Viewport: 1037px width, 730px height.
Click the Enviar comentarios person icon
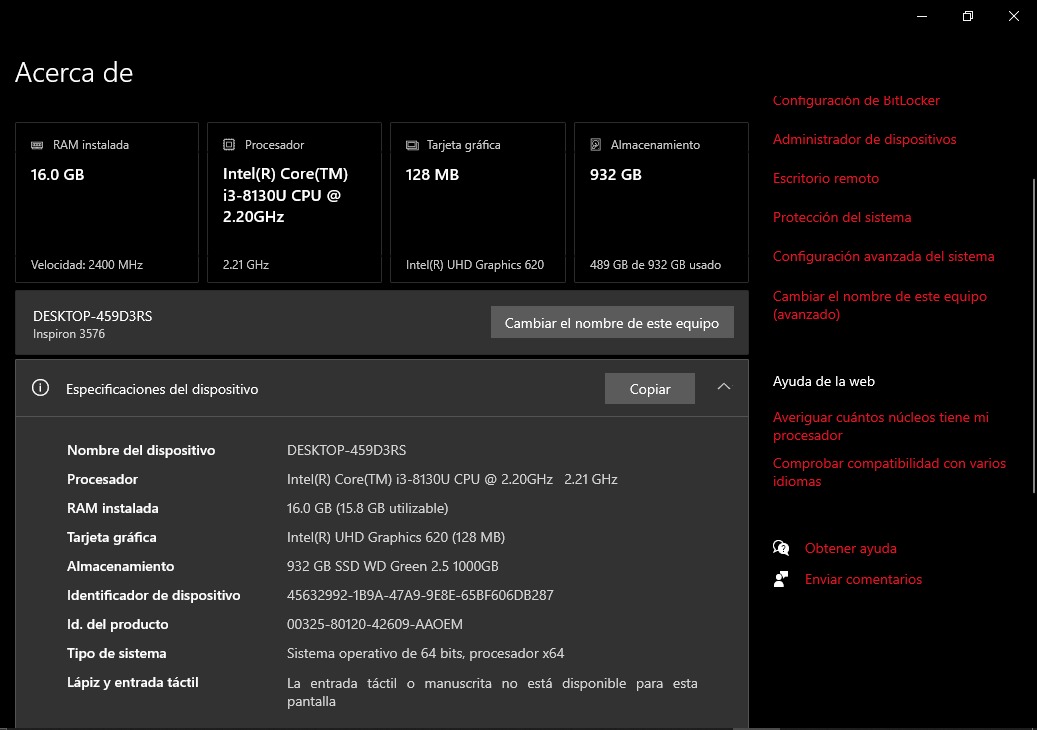coord(781,579)
